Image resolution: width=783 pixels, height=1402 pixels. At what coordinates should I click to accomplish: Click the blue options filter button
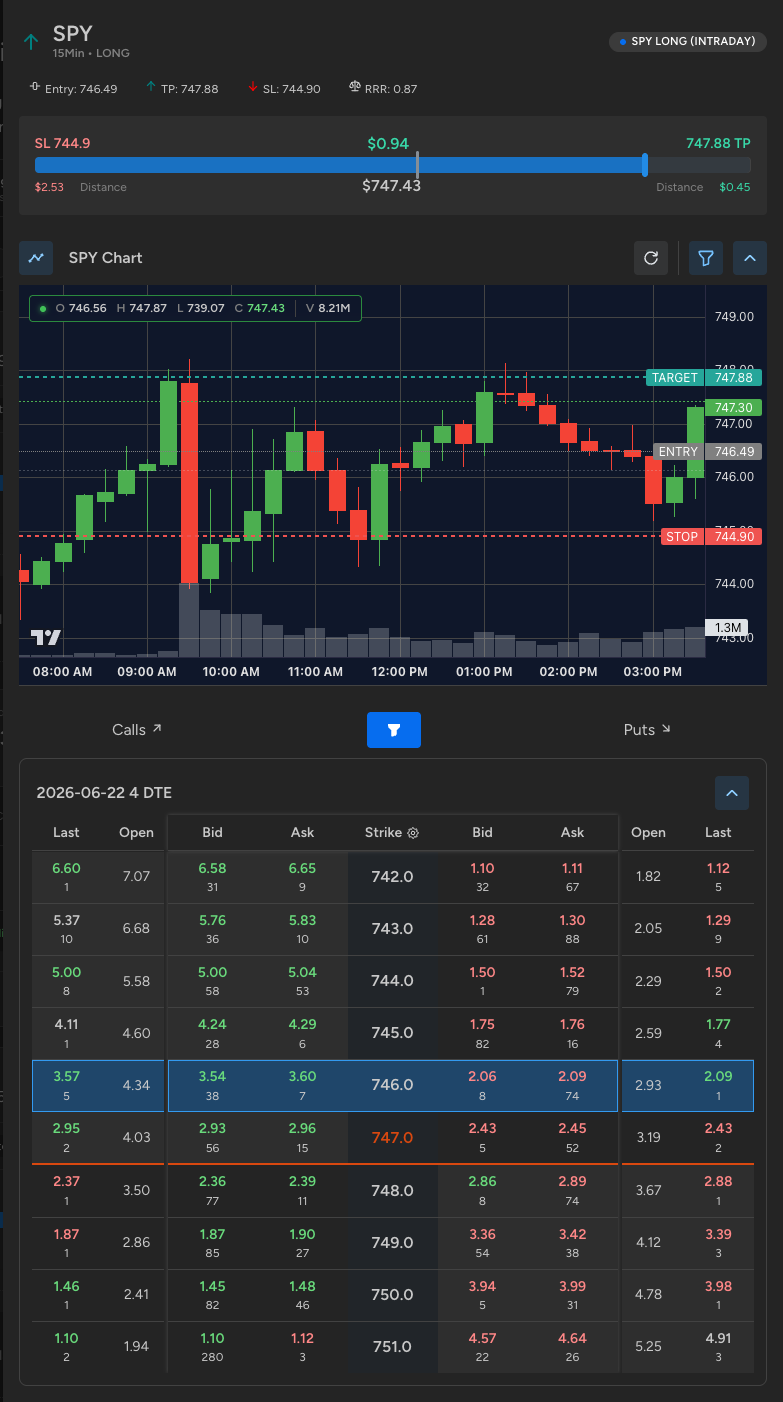tap(394, 730)
